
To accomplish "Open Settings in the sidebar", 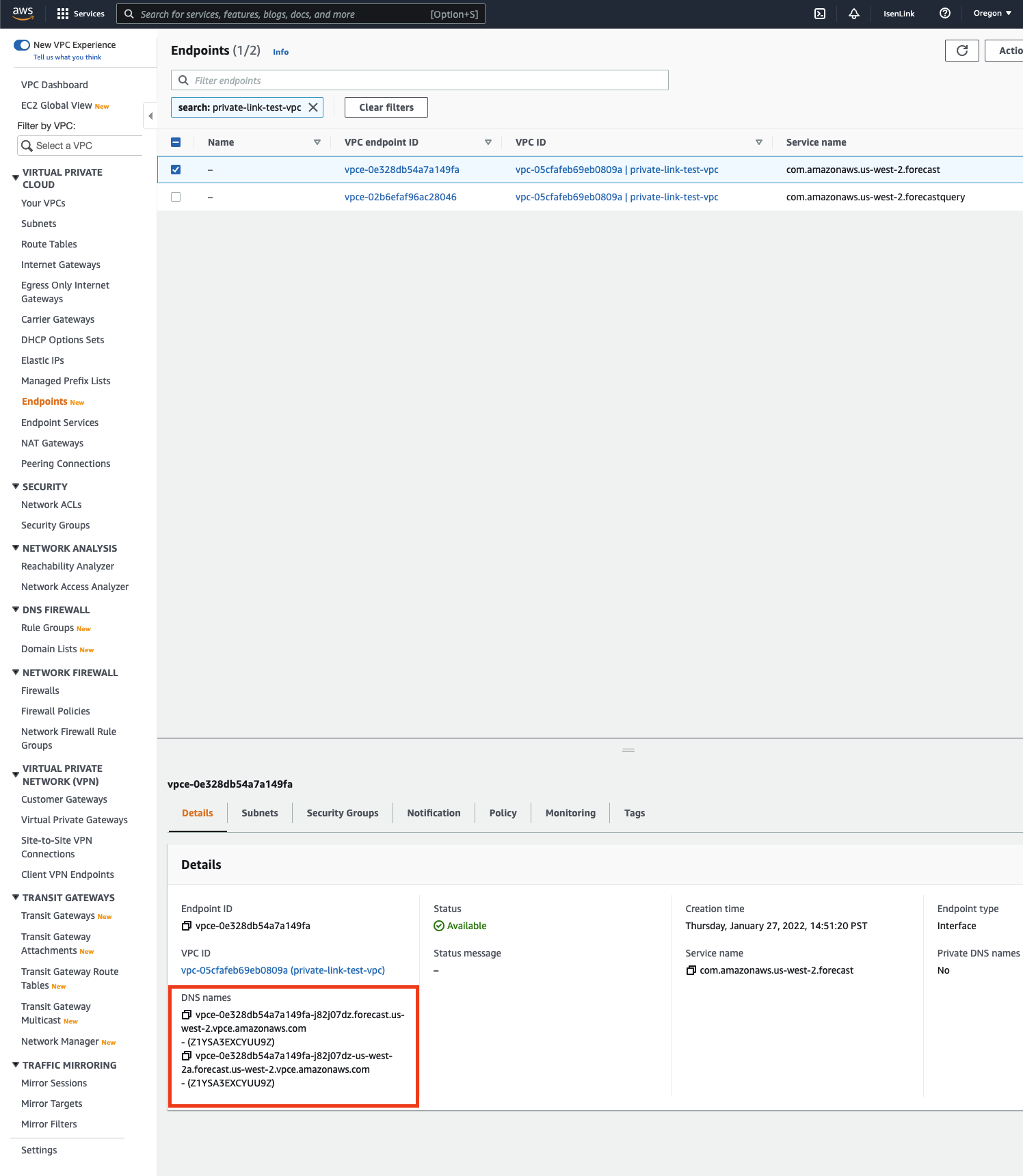I will (39, 1150).
